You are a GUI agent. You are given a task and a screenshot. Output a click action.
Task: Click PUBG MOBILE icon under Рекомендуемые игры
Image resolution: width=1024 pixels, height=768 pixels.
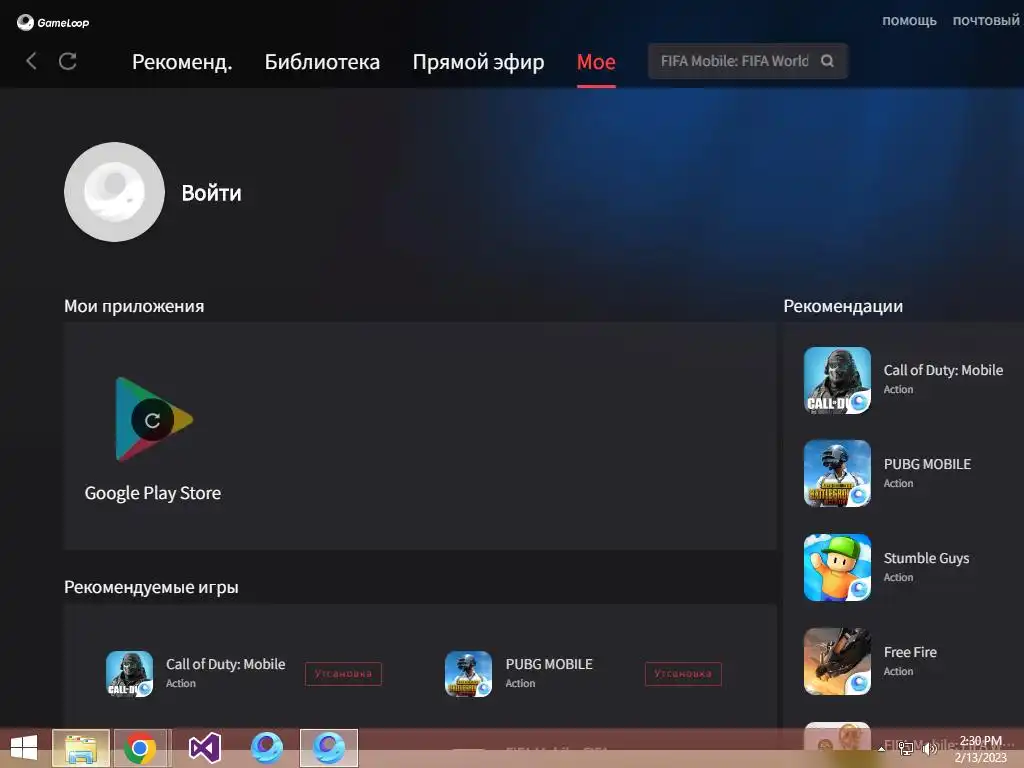468,674
